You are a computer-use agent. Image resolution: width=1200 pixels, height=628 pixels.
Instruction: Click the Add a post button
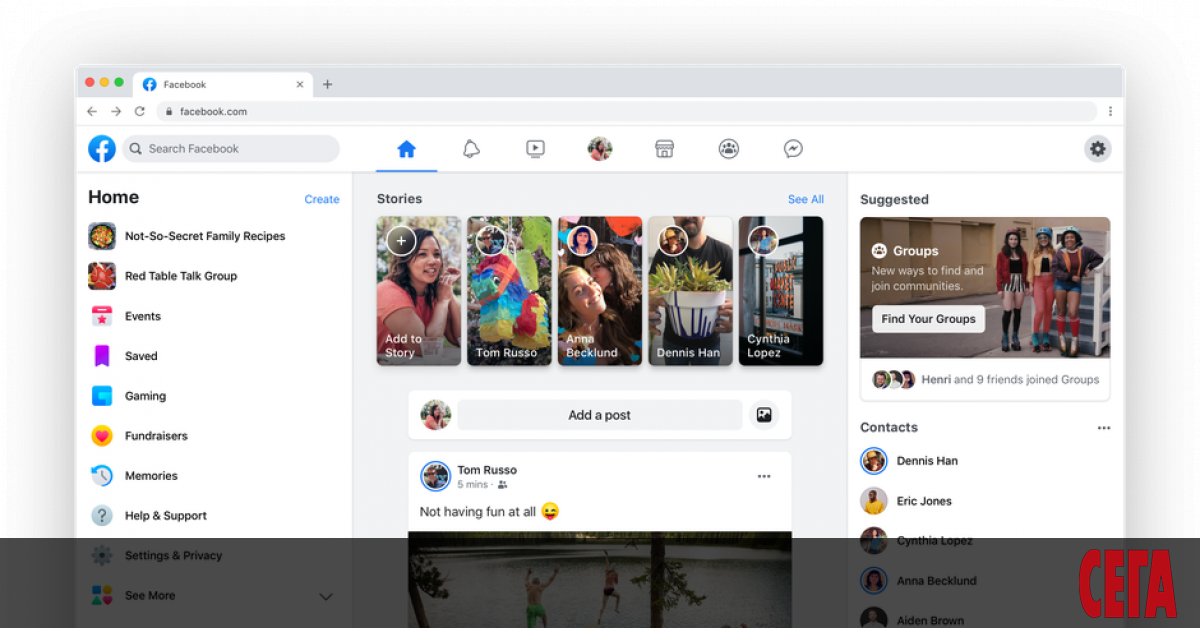point(600,415)
